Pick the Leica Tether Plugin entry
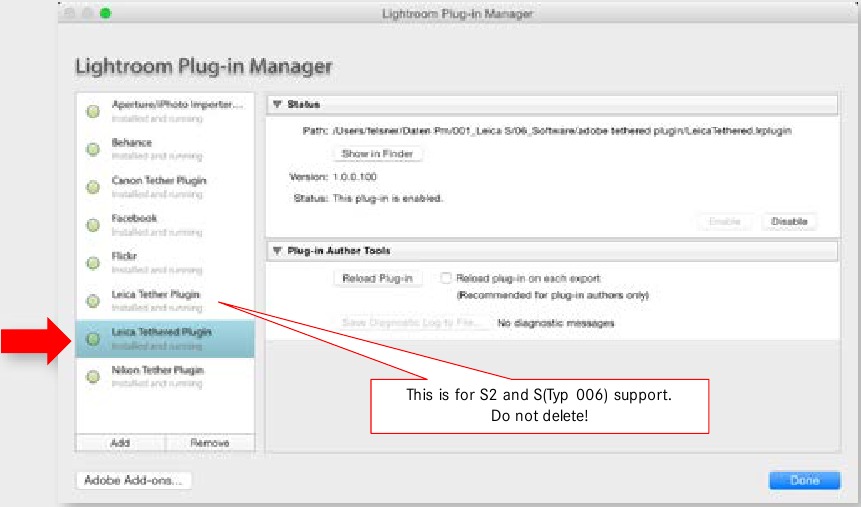861x507 pixels. pyautogui.click(x=165, y=301)
